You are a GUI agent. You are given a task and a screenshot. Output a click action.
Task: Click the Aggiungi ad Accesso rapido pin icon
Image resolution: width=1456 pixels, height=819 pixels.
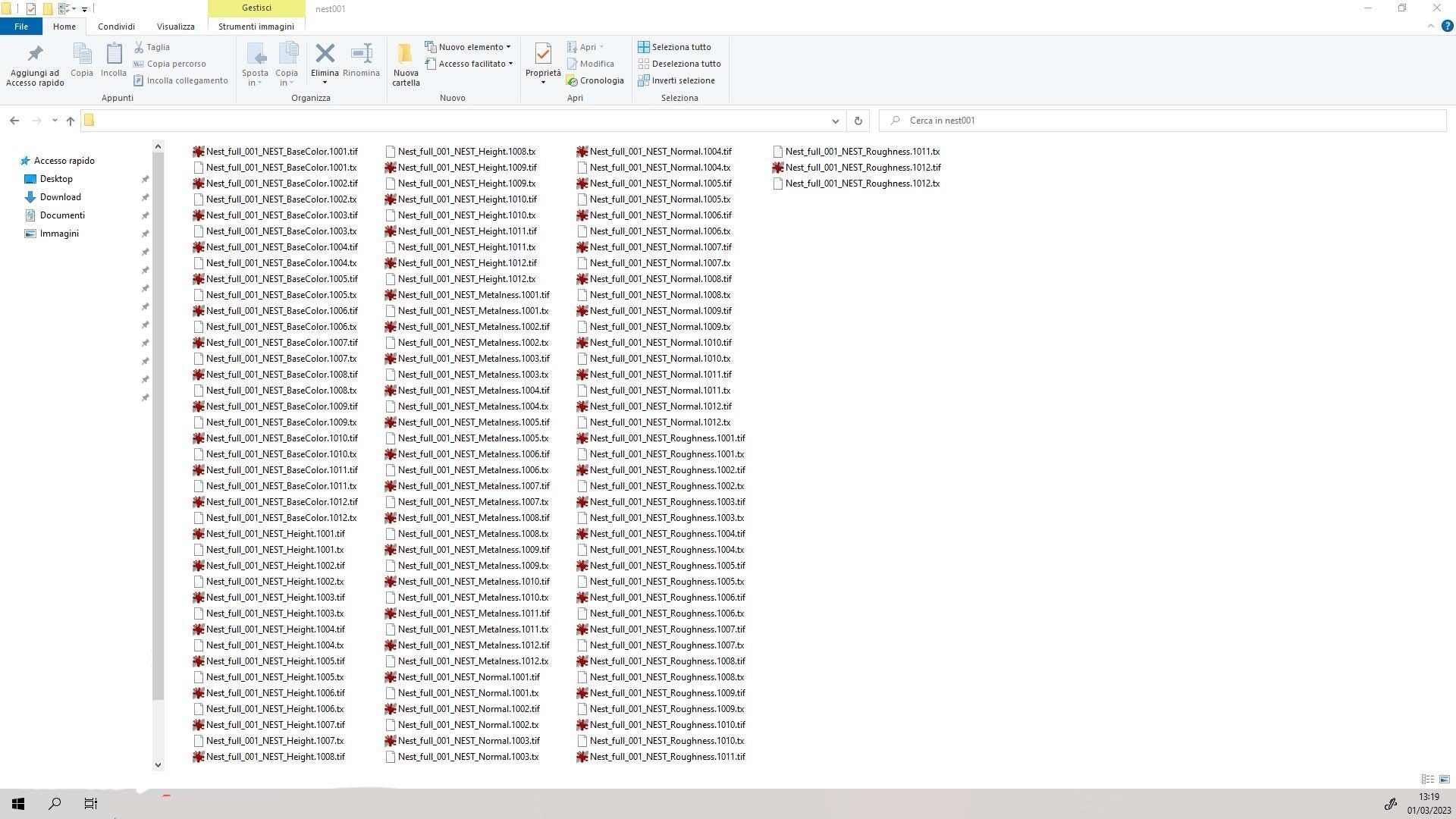click(x=35, y=54)
